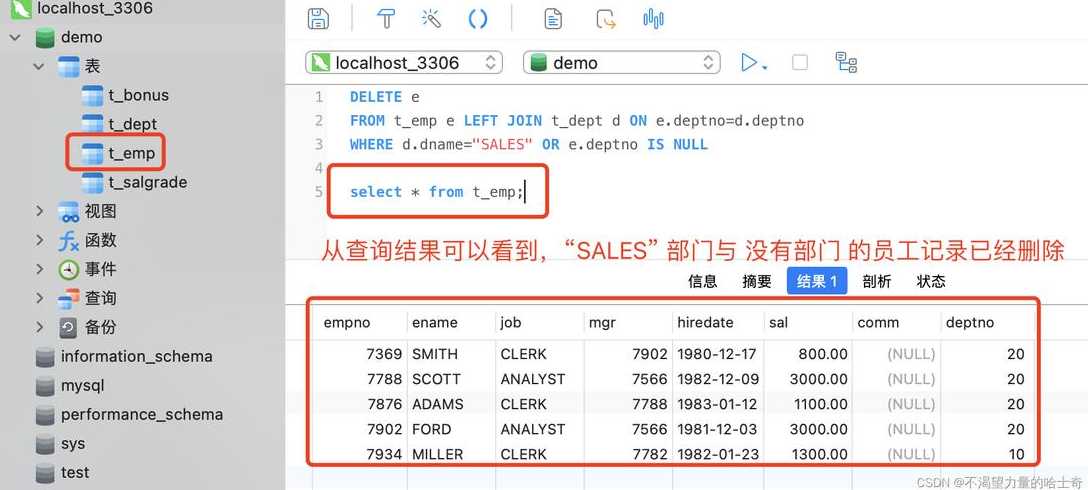Click the sal column header
Image resolution: width=1088 pixels, height=490 pixels.
(808, 322)
